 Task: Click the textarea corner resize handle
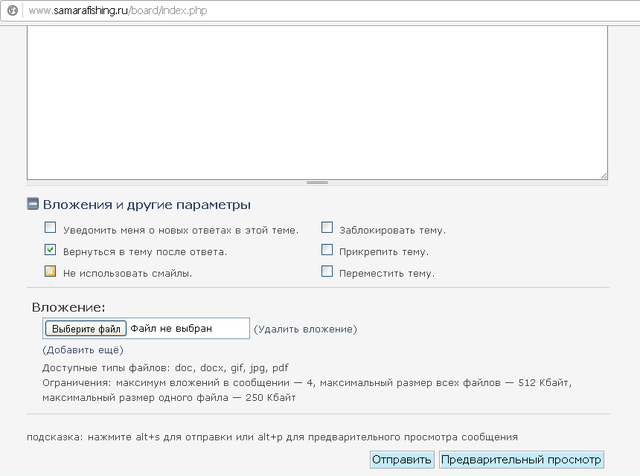tap(603, 175)
